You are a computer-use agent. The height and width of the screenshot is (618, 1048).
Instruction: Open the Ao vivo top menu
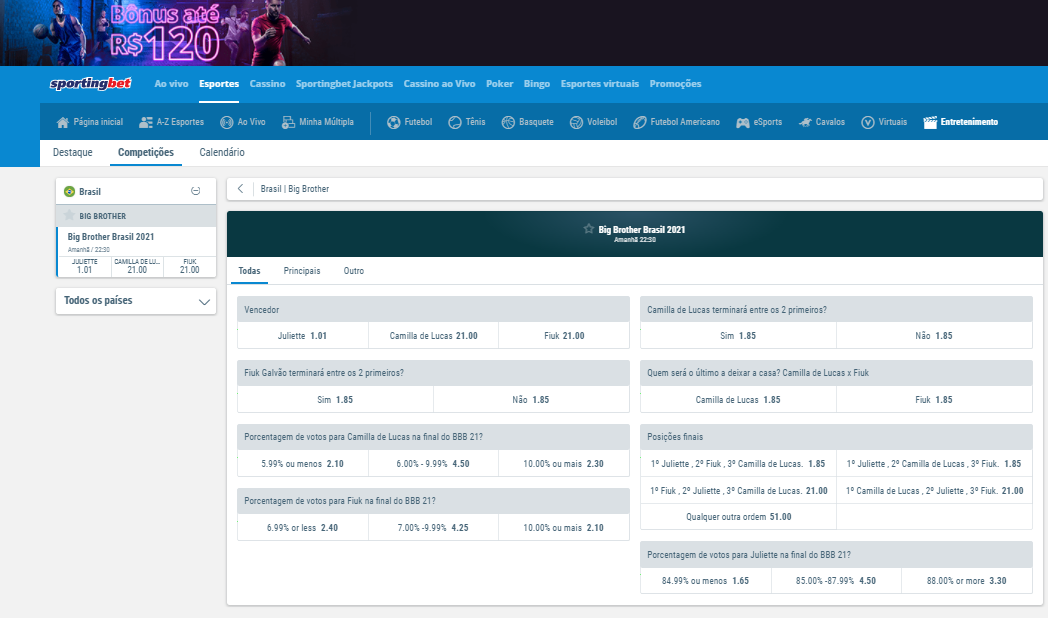[x=171, y=84]
